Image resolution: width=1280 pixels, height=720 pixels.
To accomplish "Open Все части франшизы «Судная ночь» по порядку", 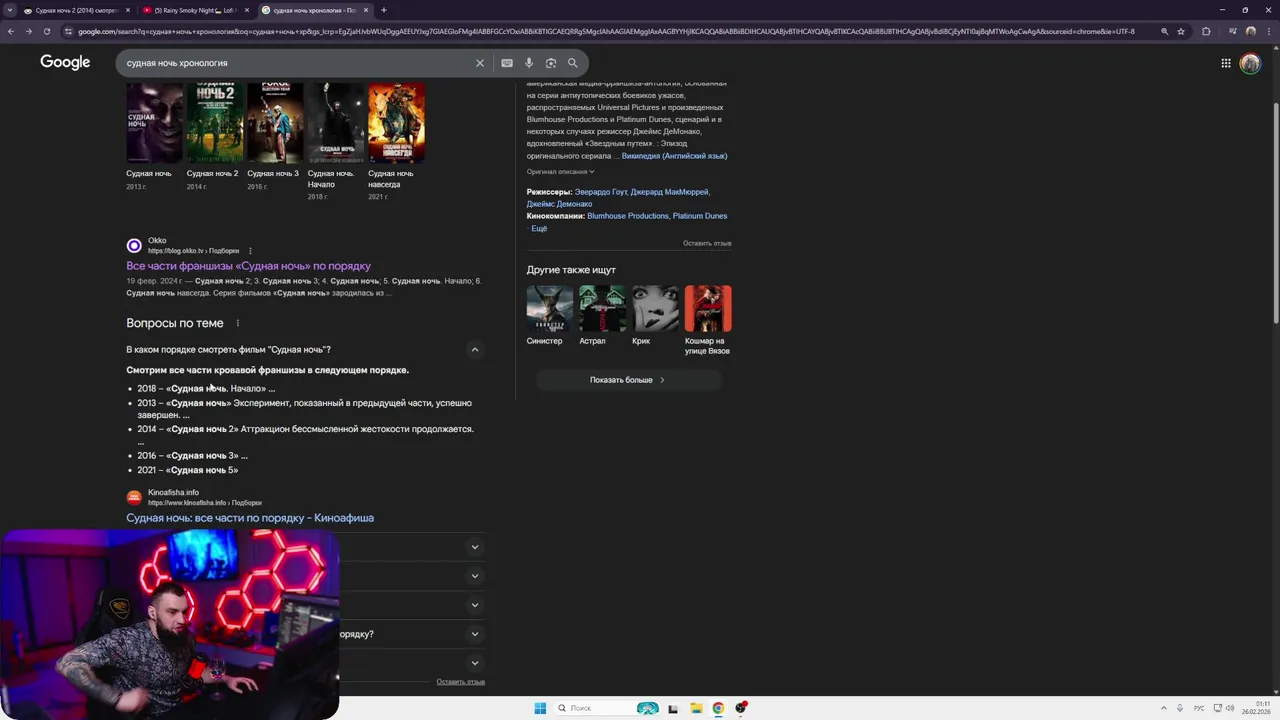I will click(x=248, y=266).
